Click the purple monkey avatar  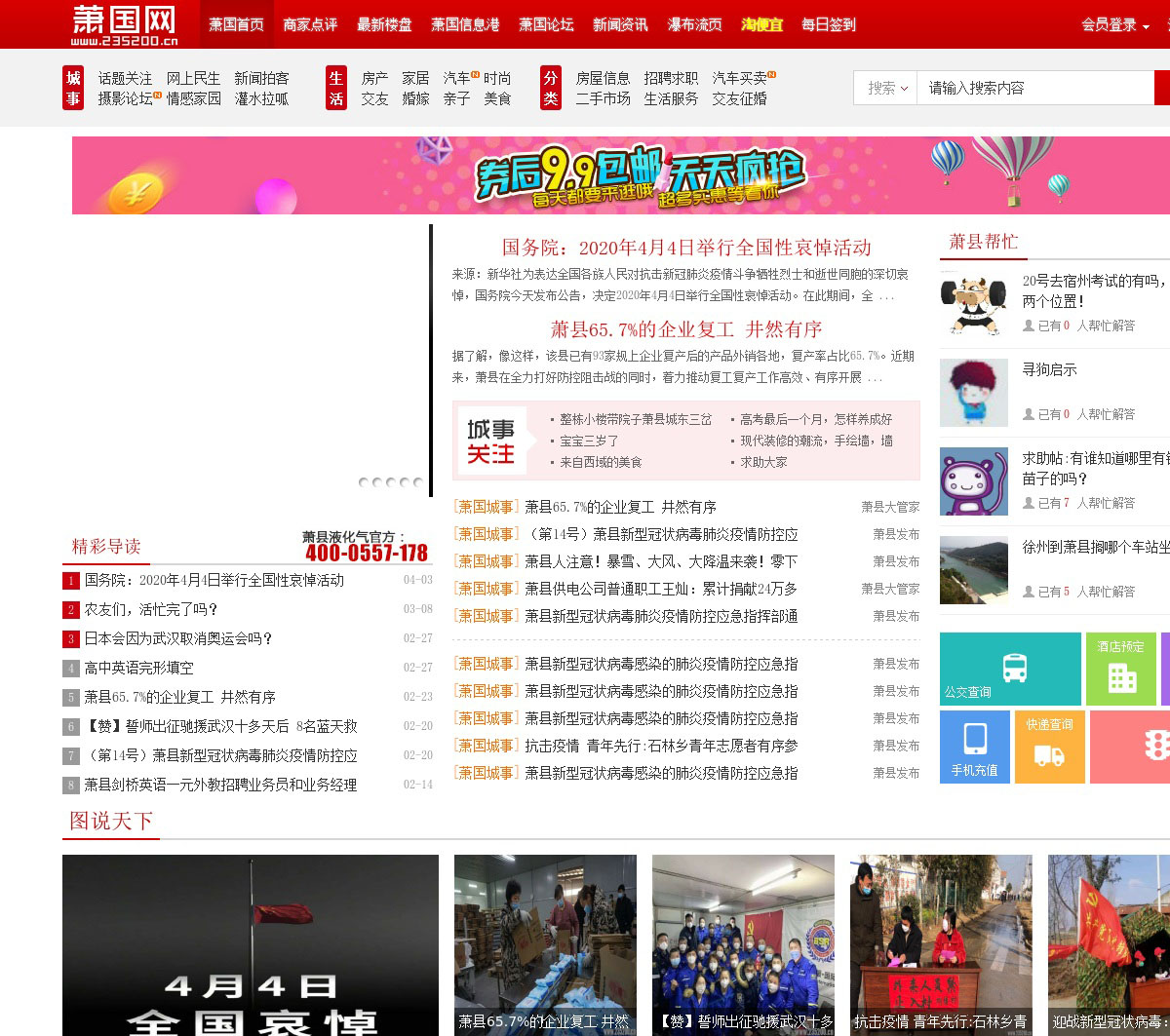click(x=973, y=481)
